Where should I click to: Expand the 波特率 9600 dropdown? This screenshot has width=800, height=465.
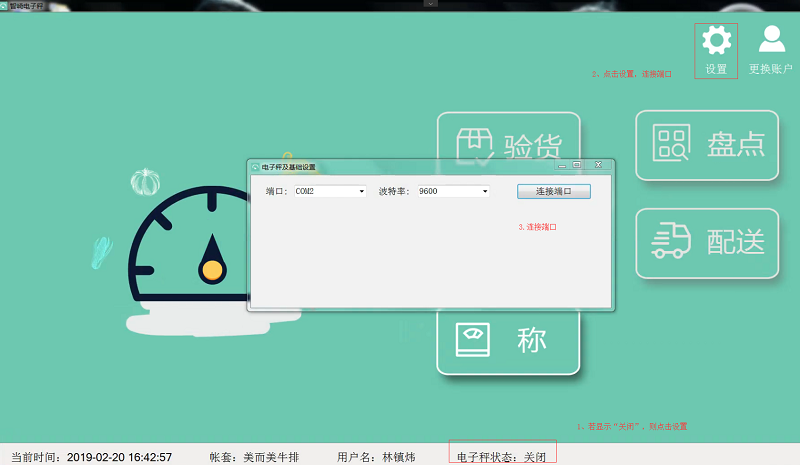(485, 191)
